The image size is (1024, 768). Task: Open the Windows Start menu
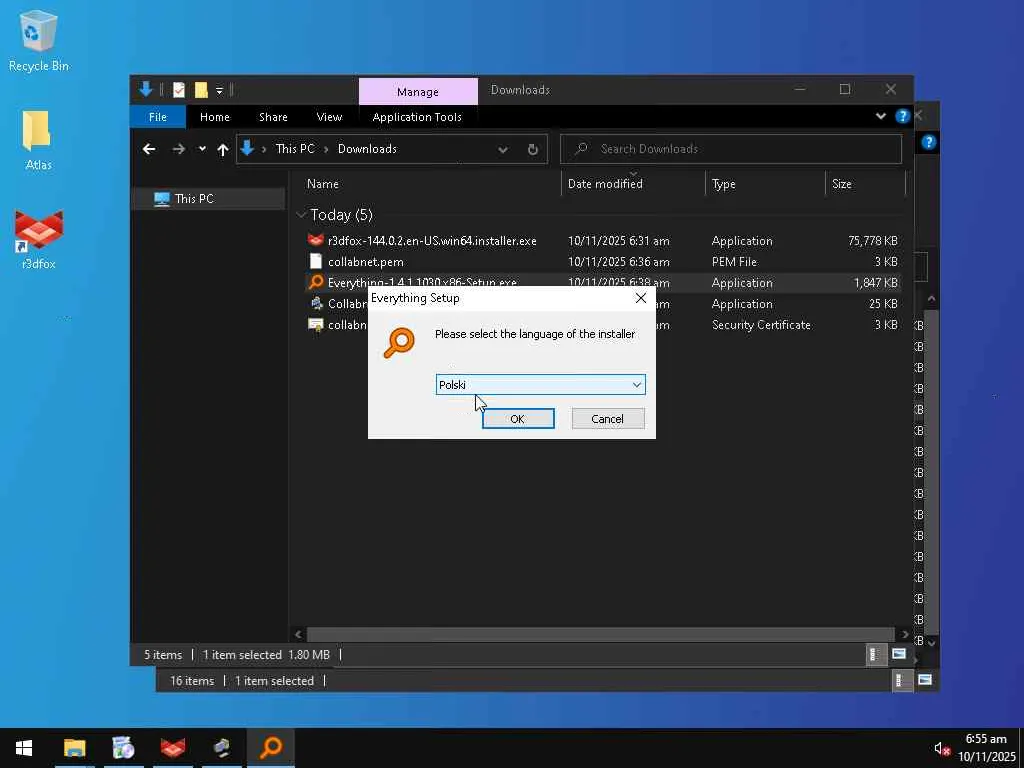(x=24, y=748)
